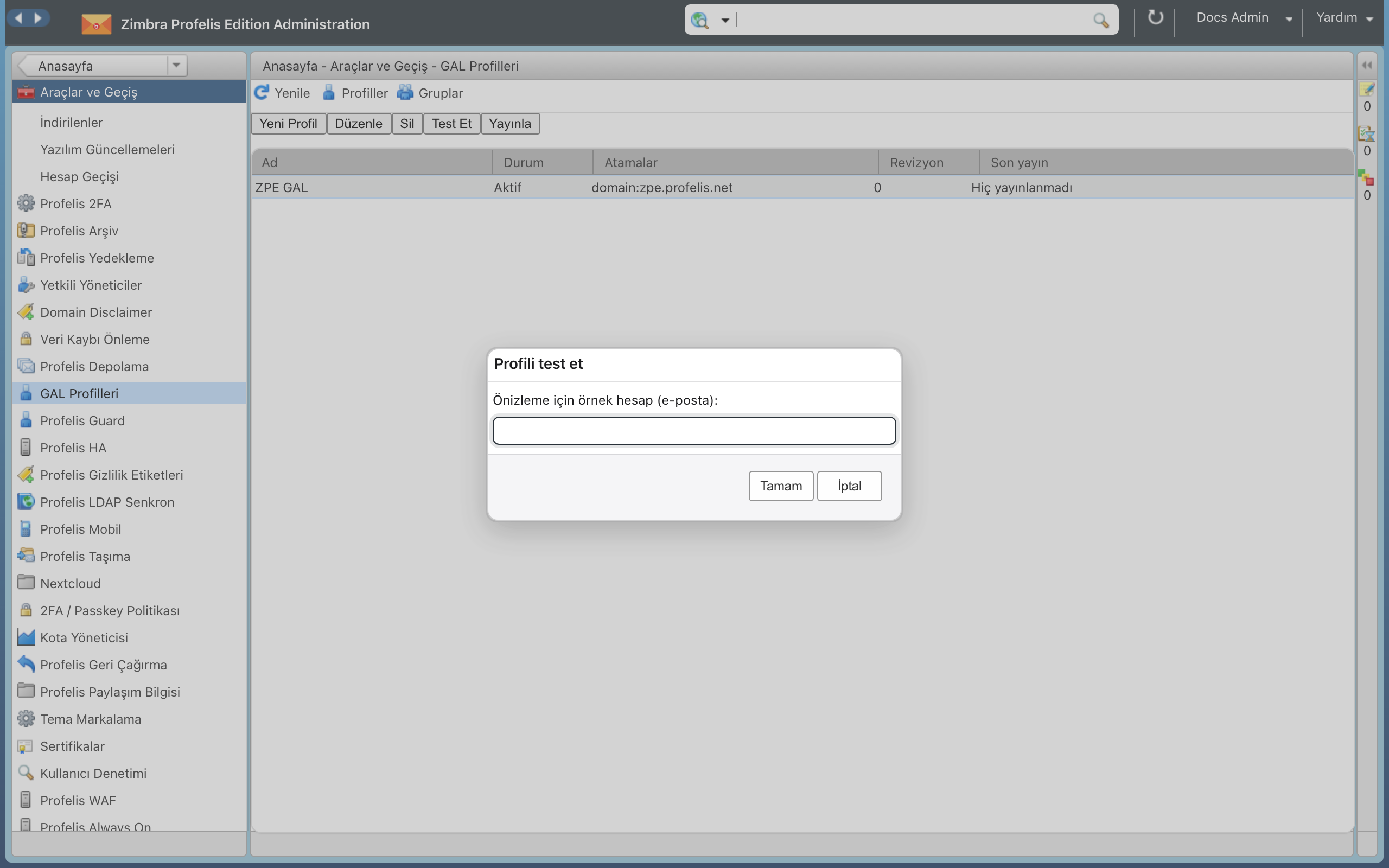Select Yazılım Güncellemeleri in the sidebar
The width and height of the screenshot is (1389, 868).
click(x=107, y=149)
